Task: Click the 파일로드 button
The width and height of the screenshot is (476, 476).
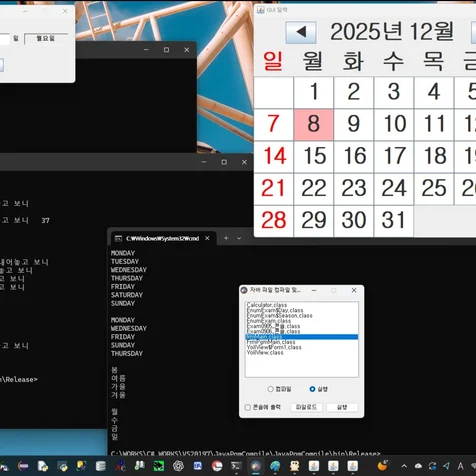Action: (x=306, y=407)
